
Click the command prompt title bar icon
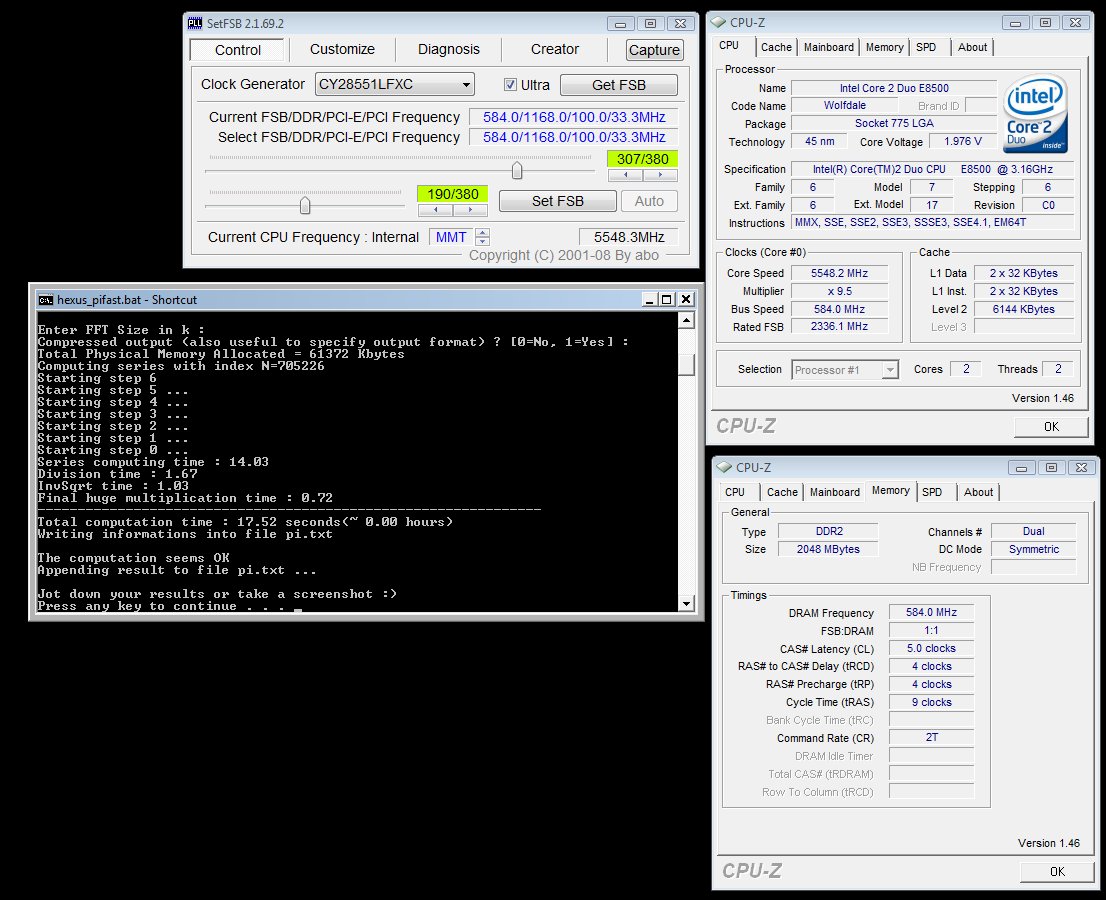click(46, 300)
